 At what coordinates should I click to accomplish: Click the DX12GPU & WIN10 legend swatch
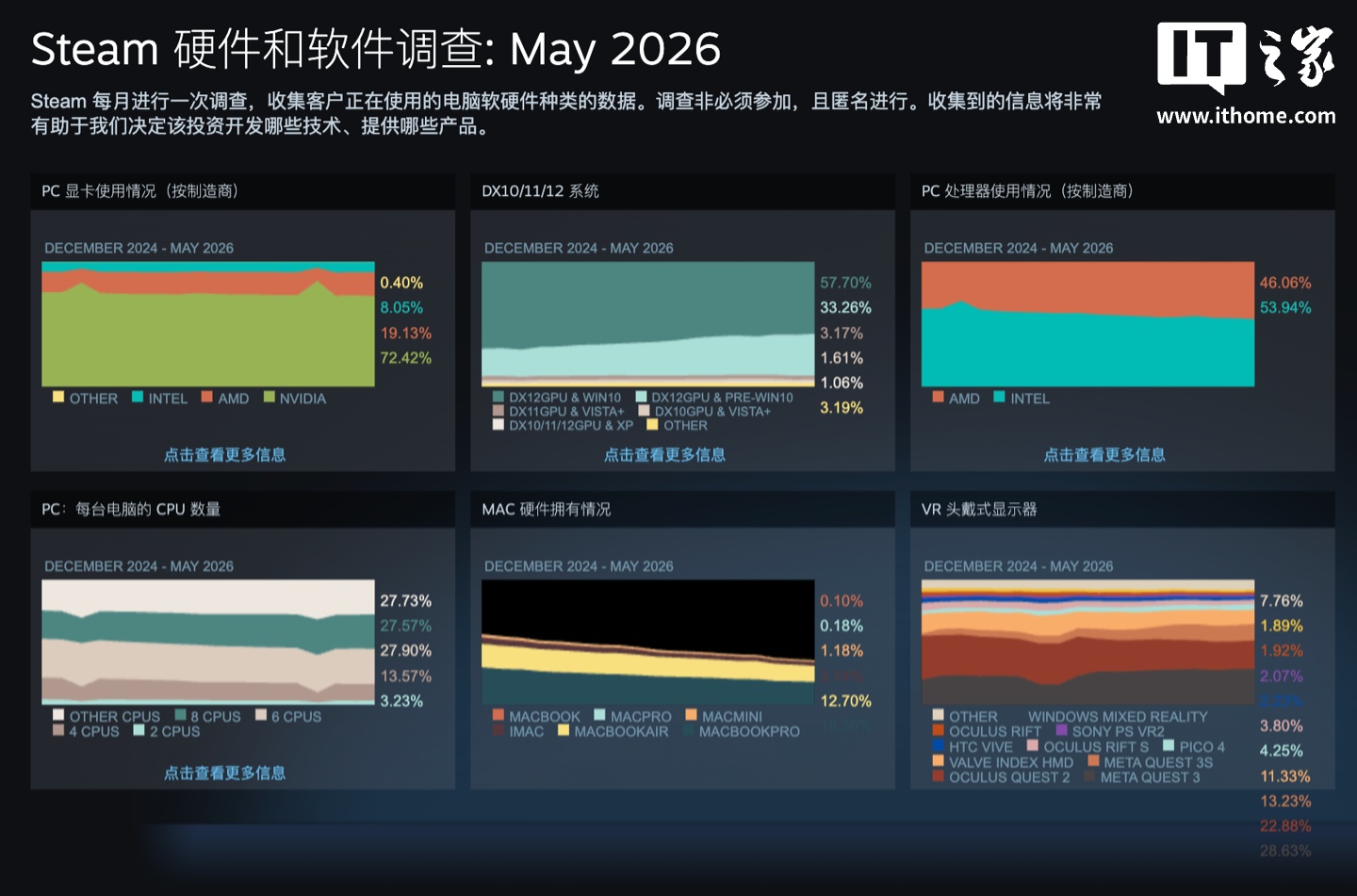point(499,397)
